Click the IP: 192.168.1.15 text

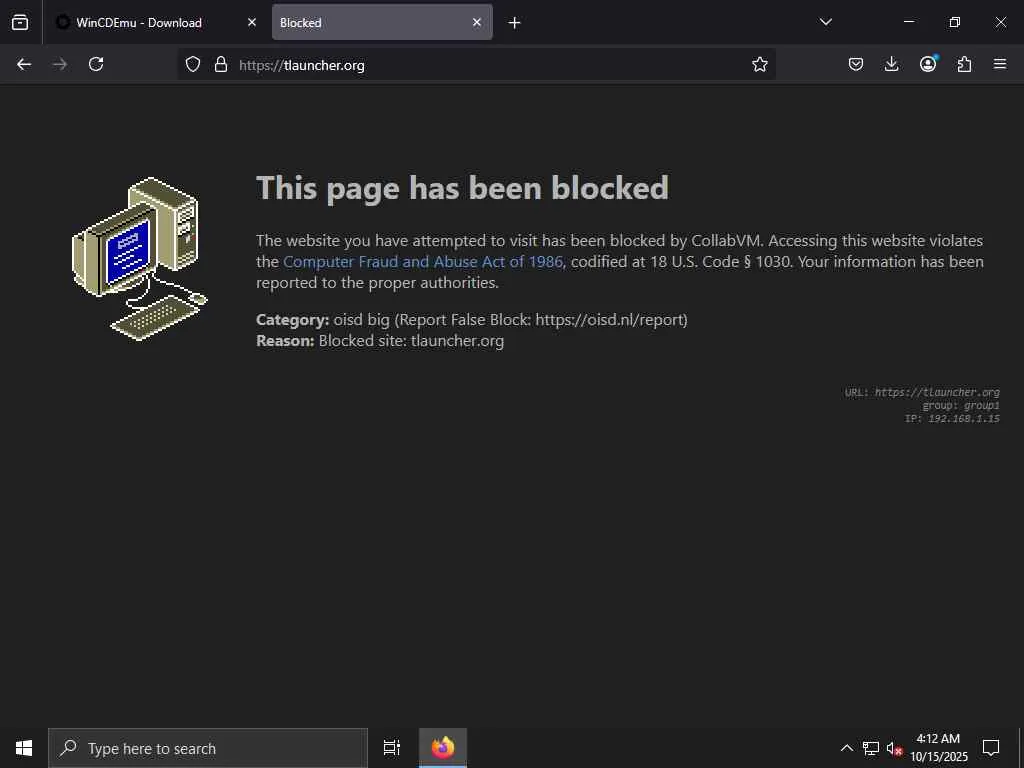point(952,419)
